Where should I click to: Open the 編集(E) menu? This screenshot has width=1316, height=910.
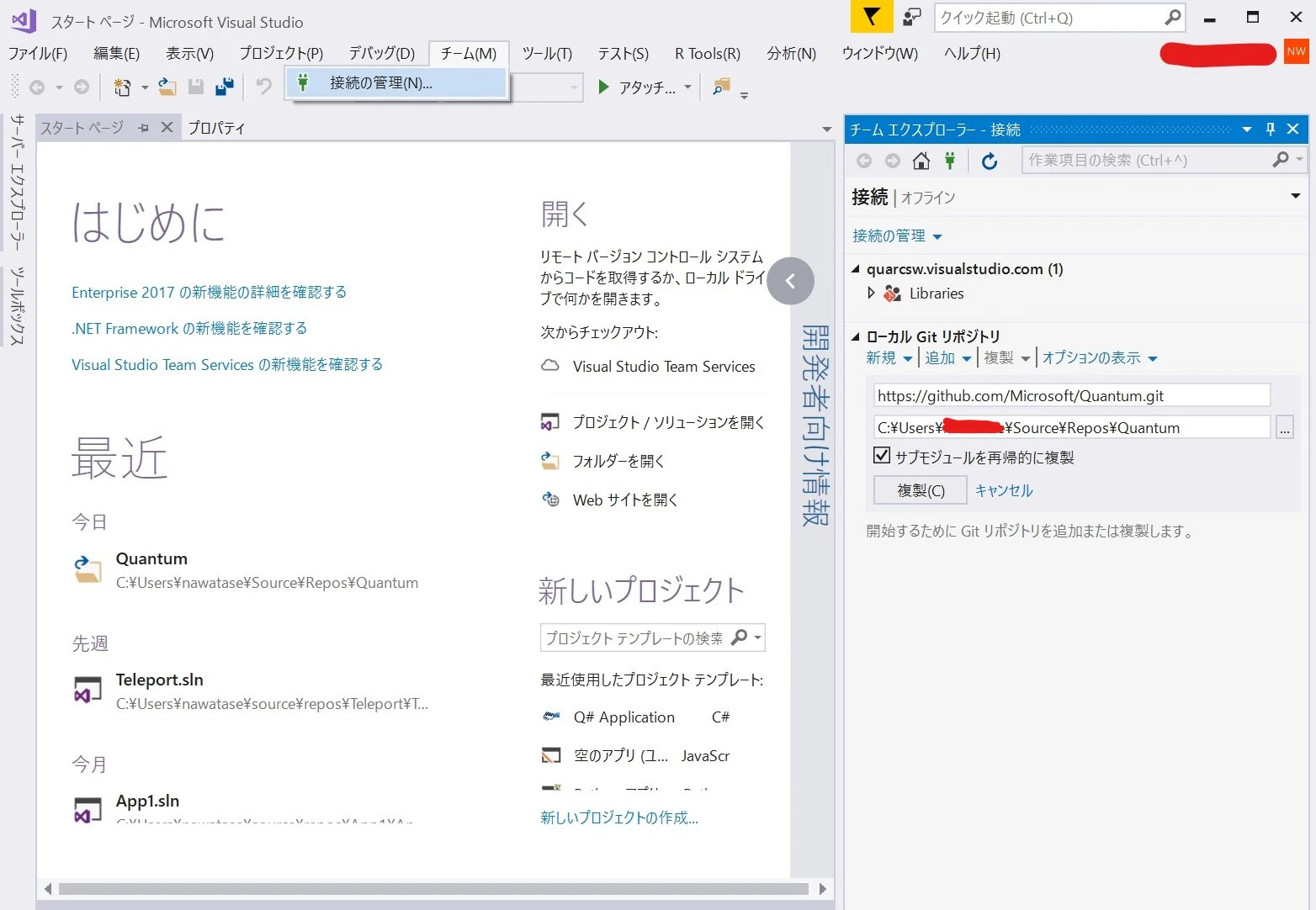click(x=116, y=54)
